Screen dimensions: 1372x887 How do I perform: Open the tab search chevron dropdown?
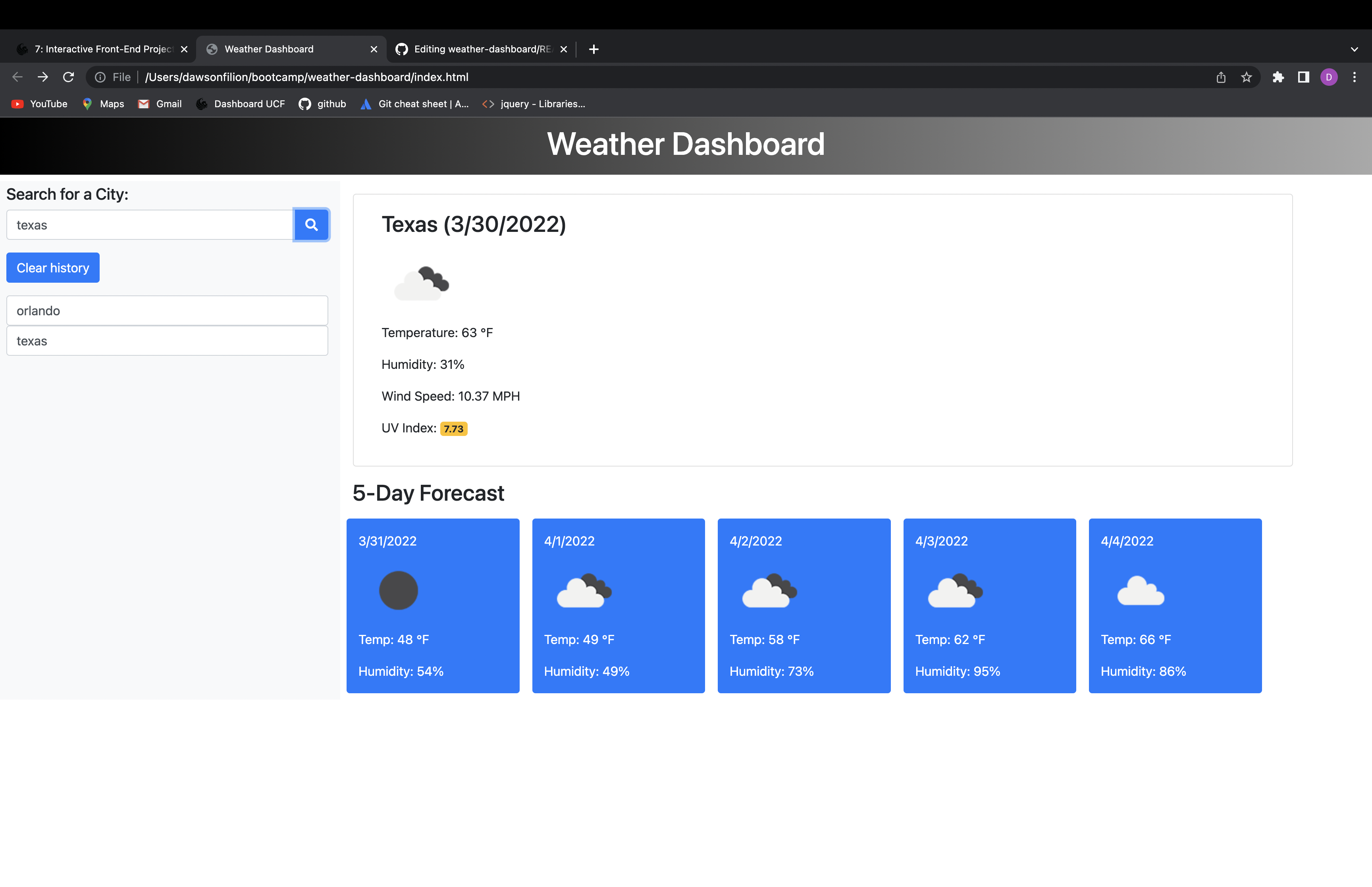click(1354, 49)
